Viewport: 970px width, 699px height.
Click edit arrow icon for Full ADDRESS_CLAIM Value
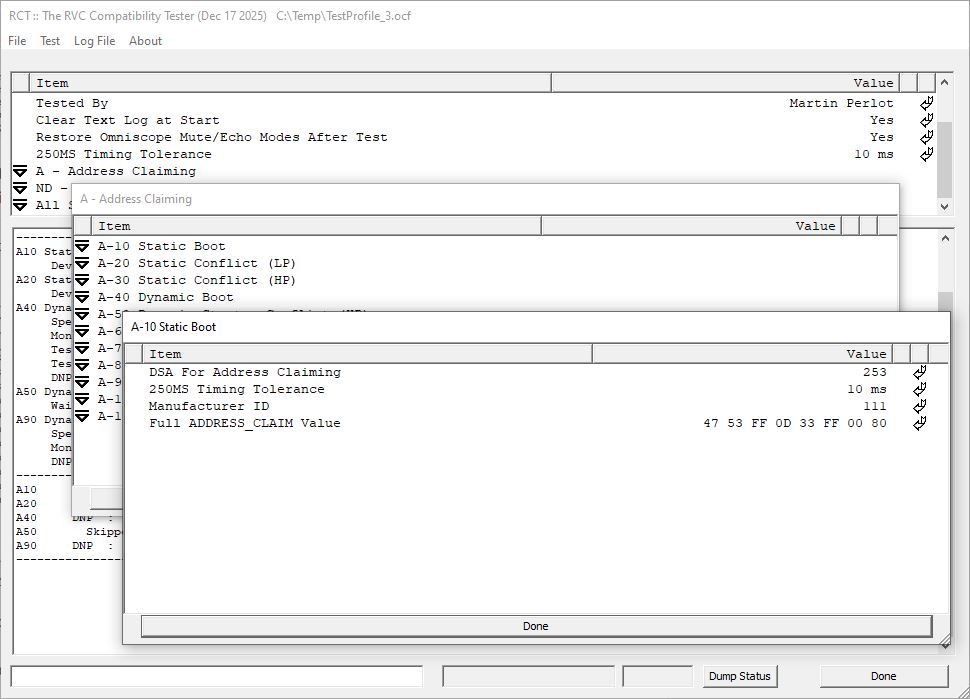(920, 423)
